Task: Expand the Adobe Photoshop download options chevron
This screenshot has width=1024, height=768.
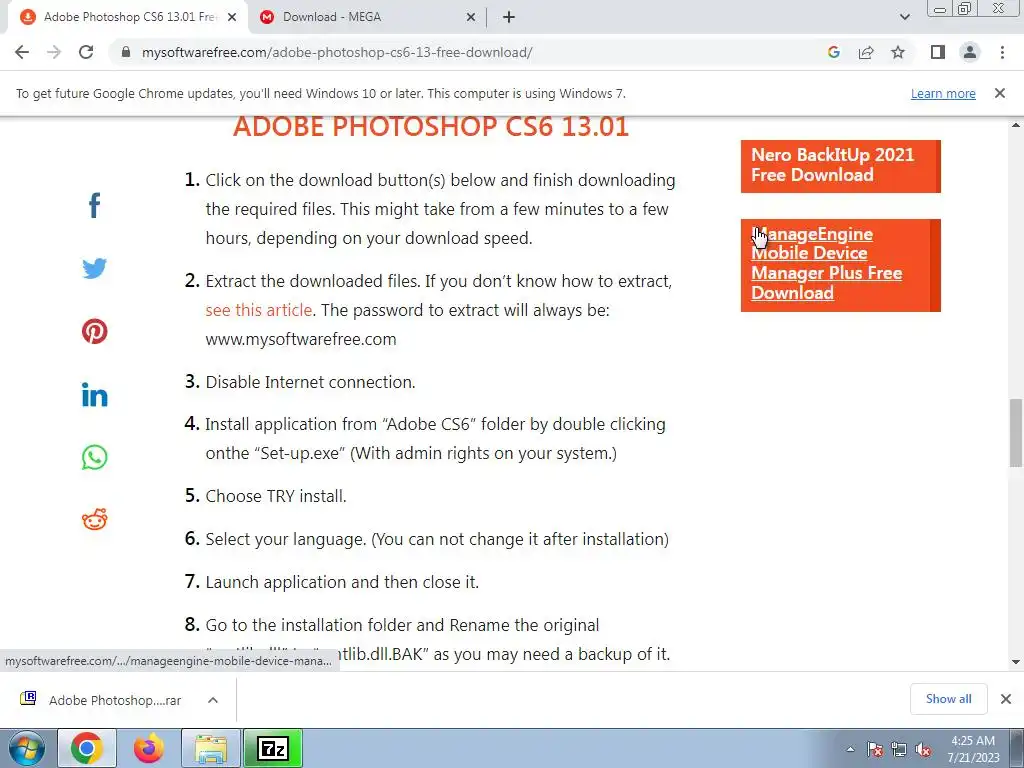Action: (212, 700)
